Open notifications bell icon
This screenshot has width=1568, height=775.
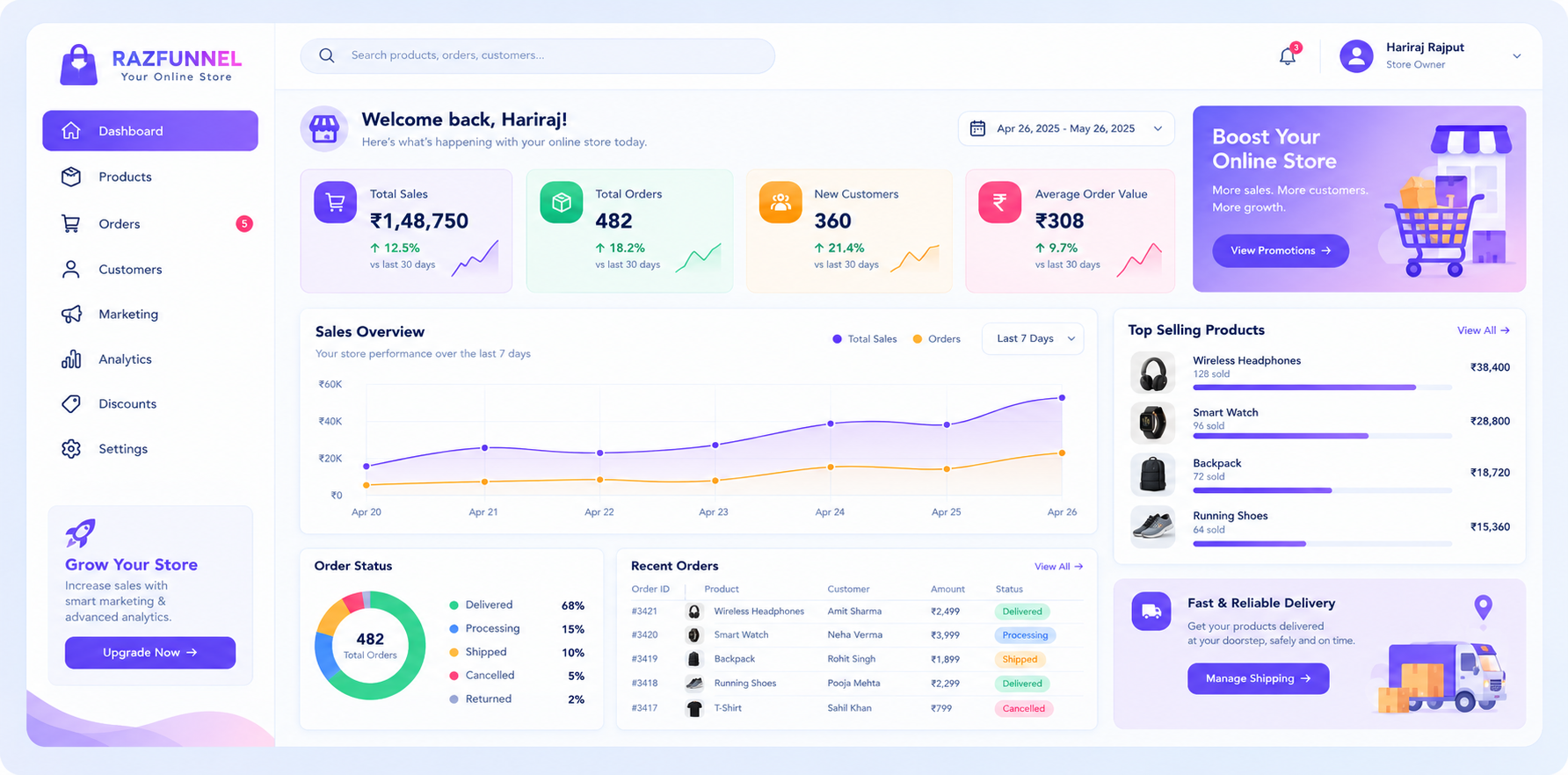[1288, 56]
